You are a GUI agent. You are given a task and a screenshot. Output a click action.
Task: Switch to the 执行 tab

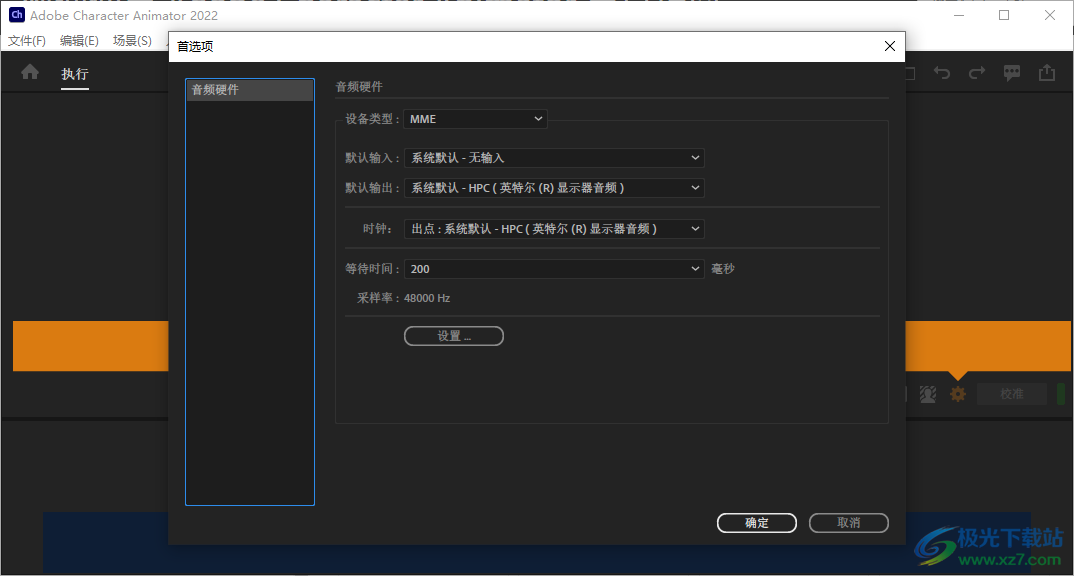coord(75,74)
